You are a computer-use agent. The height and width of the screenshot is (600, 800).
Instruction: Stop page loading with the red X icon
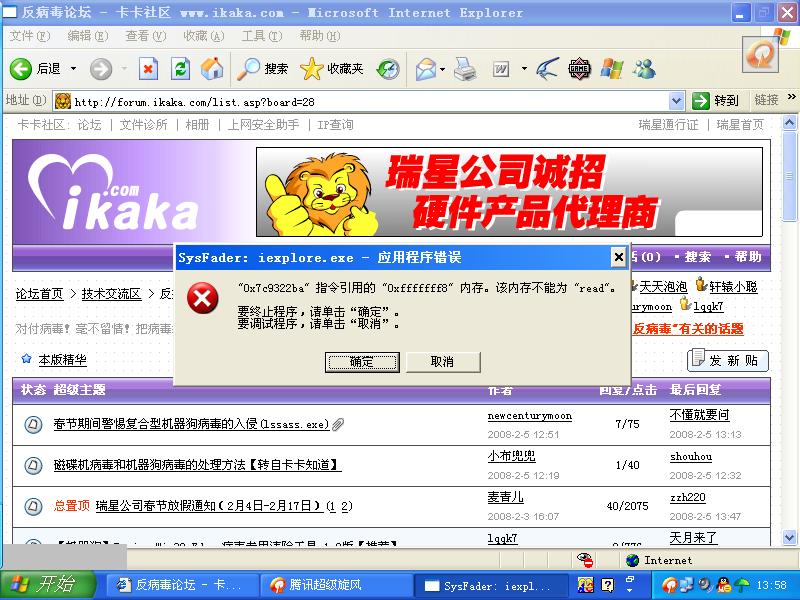point(148,68)
